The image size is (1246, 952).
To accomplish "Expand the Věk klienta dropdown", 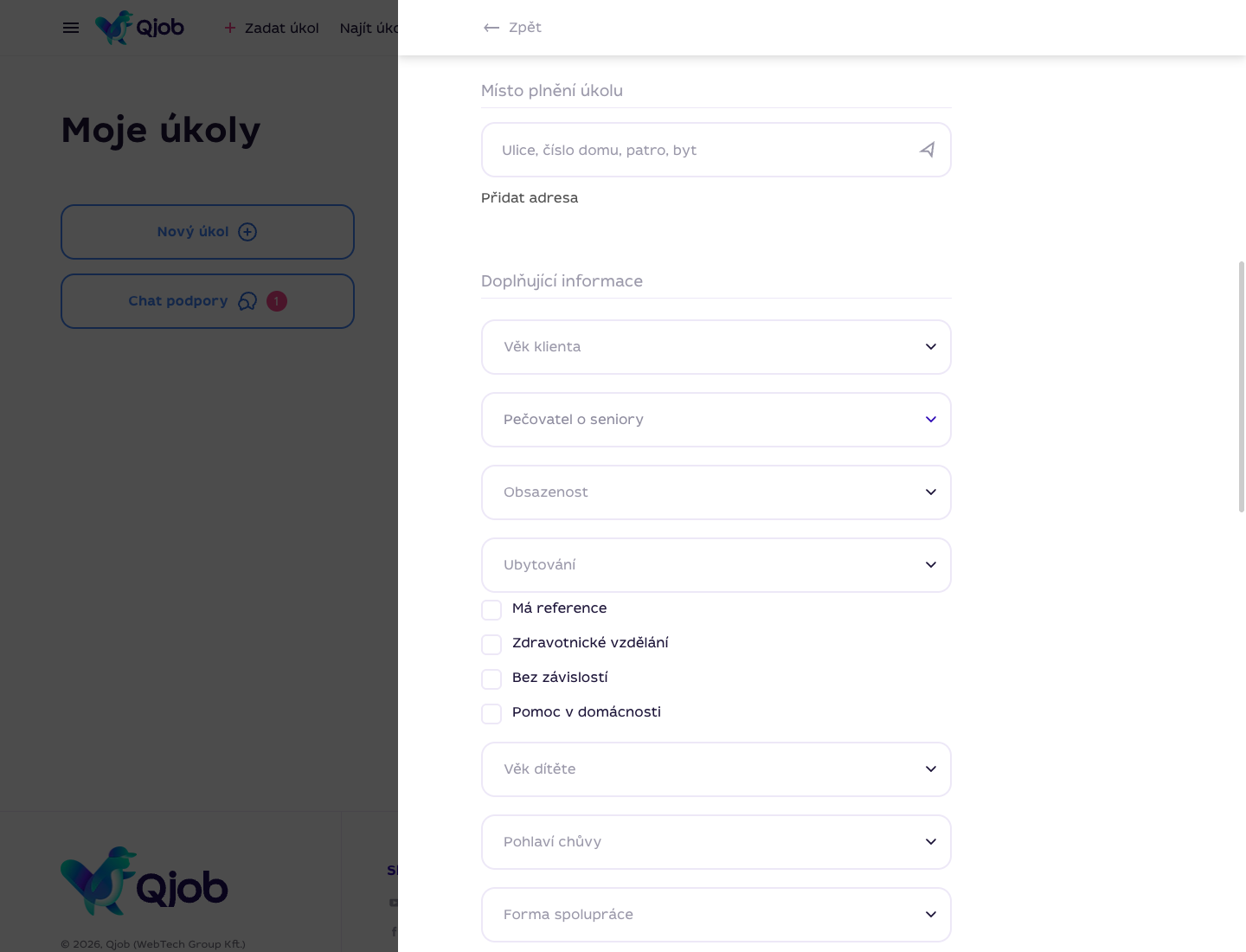I will click(x=716, y=347).
